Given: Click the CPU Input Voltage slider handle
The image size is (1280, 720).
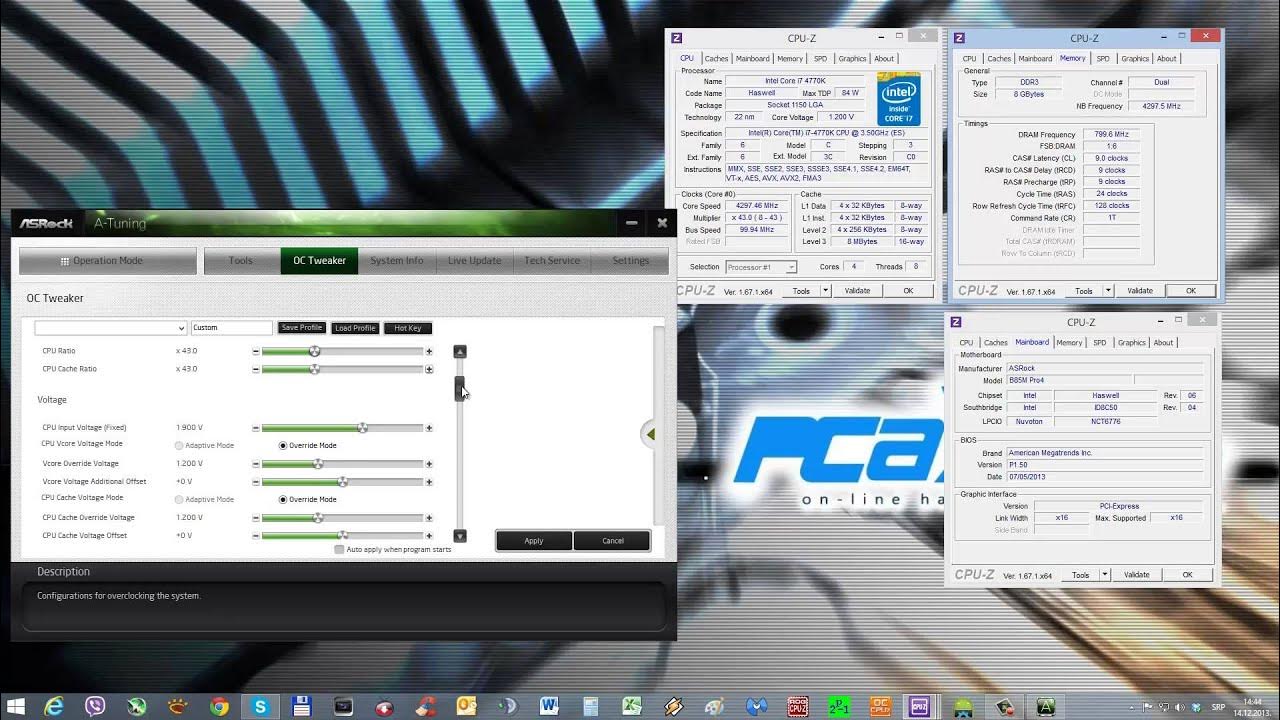Looking at the screenshot, I should pyautogui.click(x=362, y=428).
